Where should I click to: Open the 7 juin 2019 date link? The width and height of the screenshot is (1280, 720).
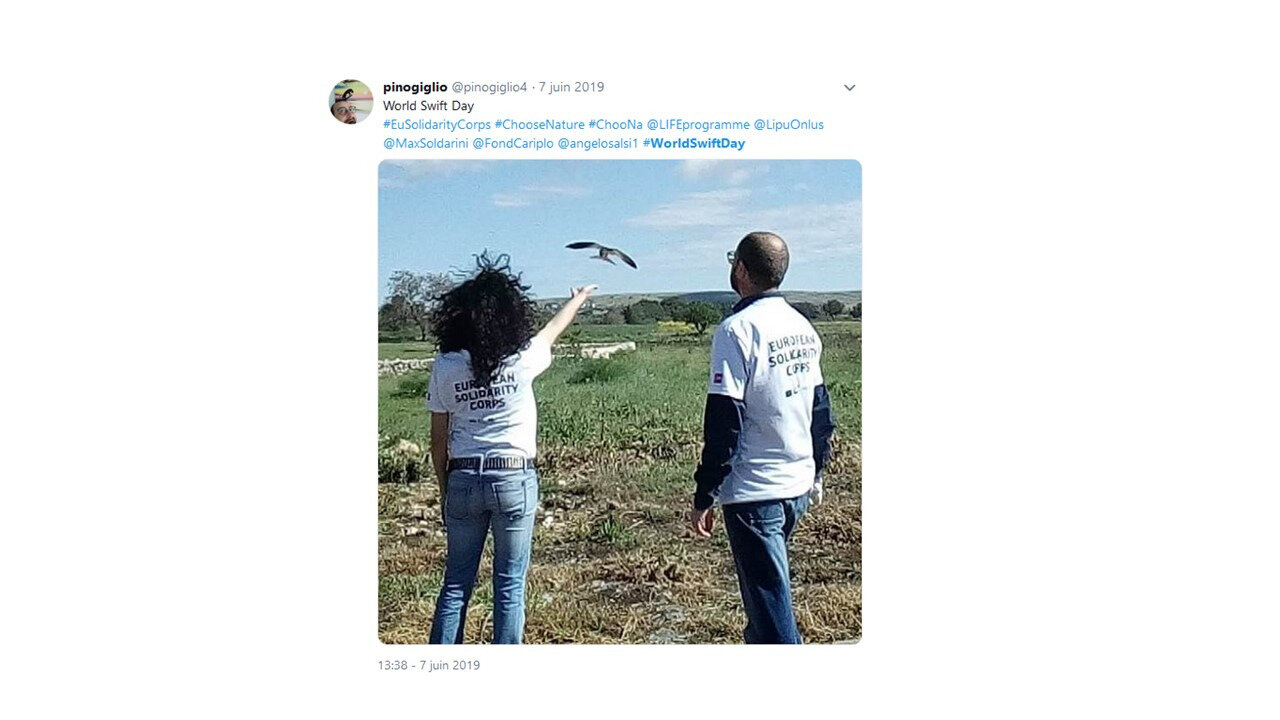click(571, 87)
